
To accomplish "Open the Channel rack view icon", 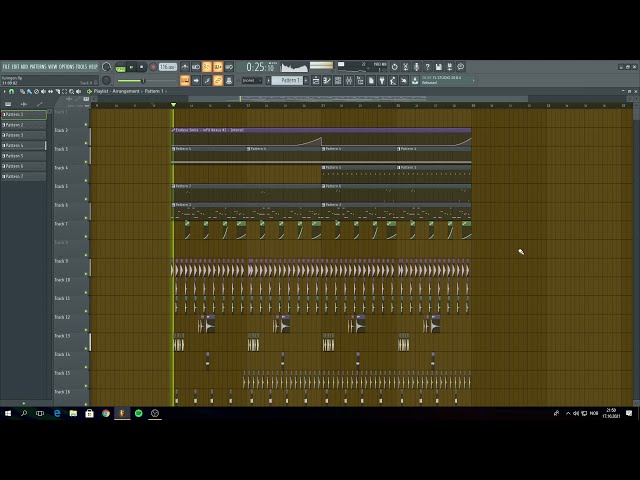I will tap(338, 80).
